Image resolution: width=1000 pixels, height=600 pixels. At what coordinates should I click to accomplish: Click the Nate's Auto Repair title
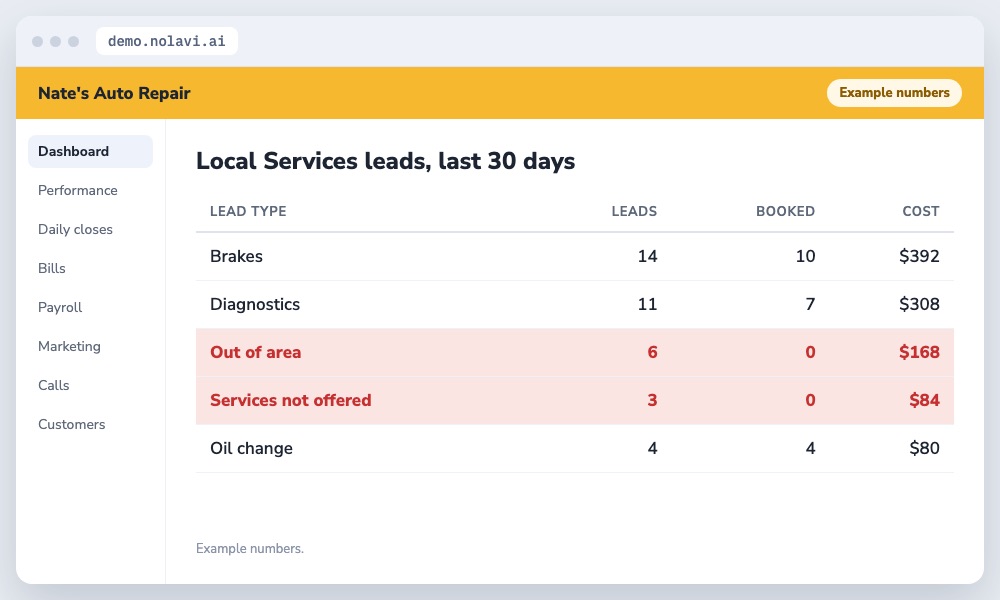tap(114, 93)
